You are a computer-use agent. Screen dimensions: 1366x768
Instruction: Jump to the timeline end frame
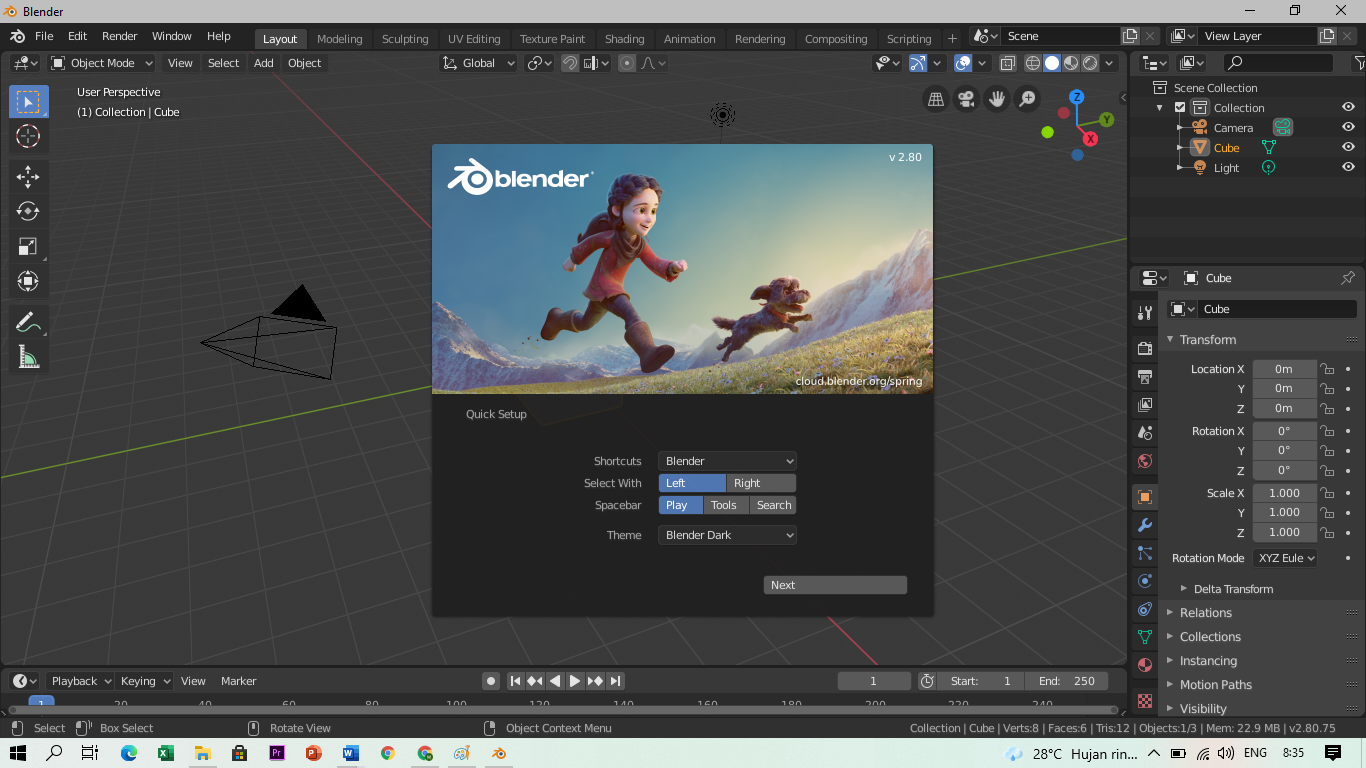pyautogui.click(x=616, y=681)
